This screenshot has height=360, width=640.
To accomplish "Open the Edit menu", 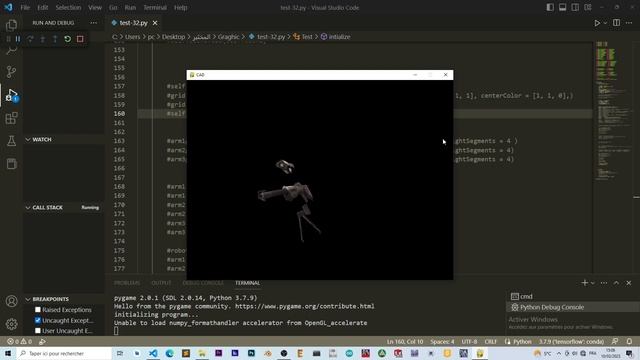I will coord(42,7).
